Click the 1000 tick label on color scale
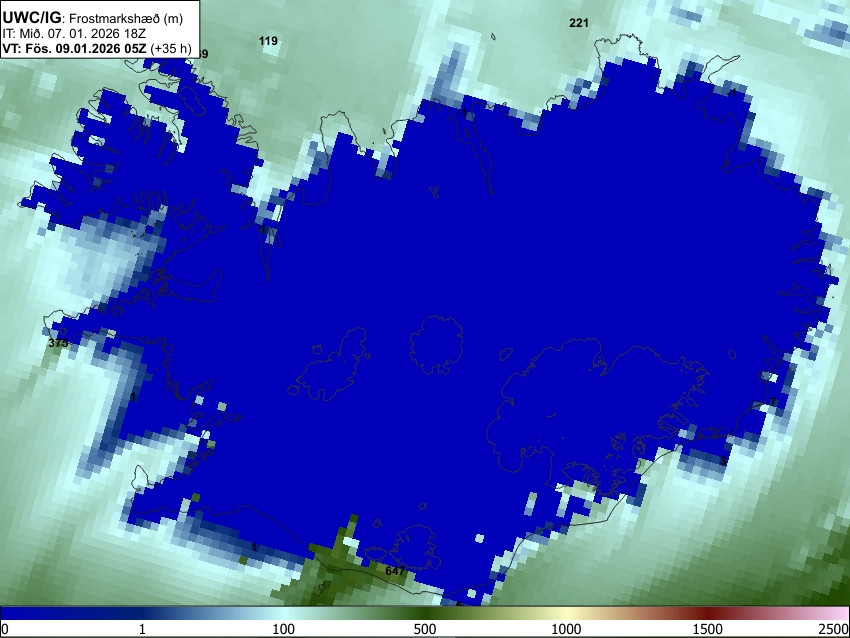The image size is (850, 638). [566, 629]
